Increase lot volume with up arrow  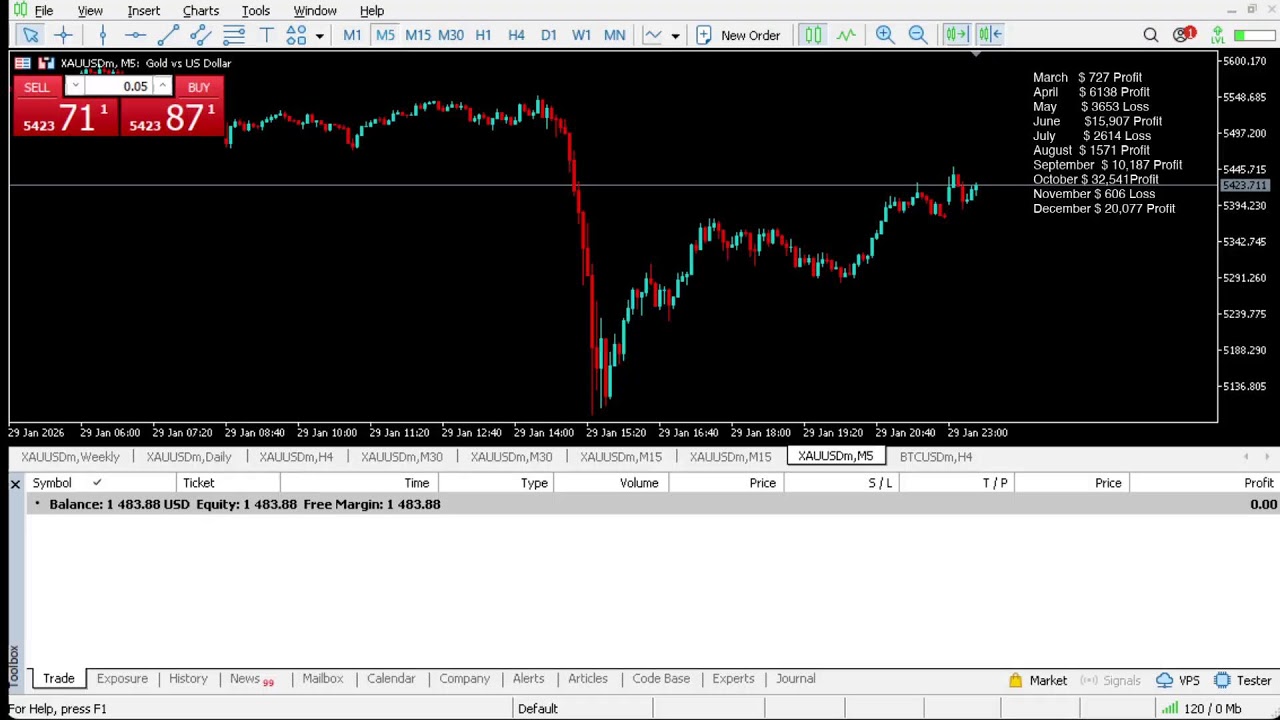pos(161,87)
